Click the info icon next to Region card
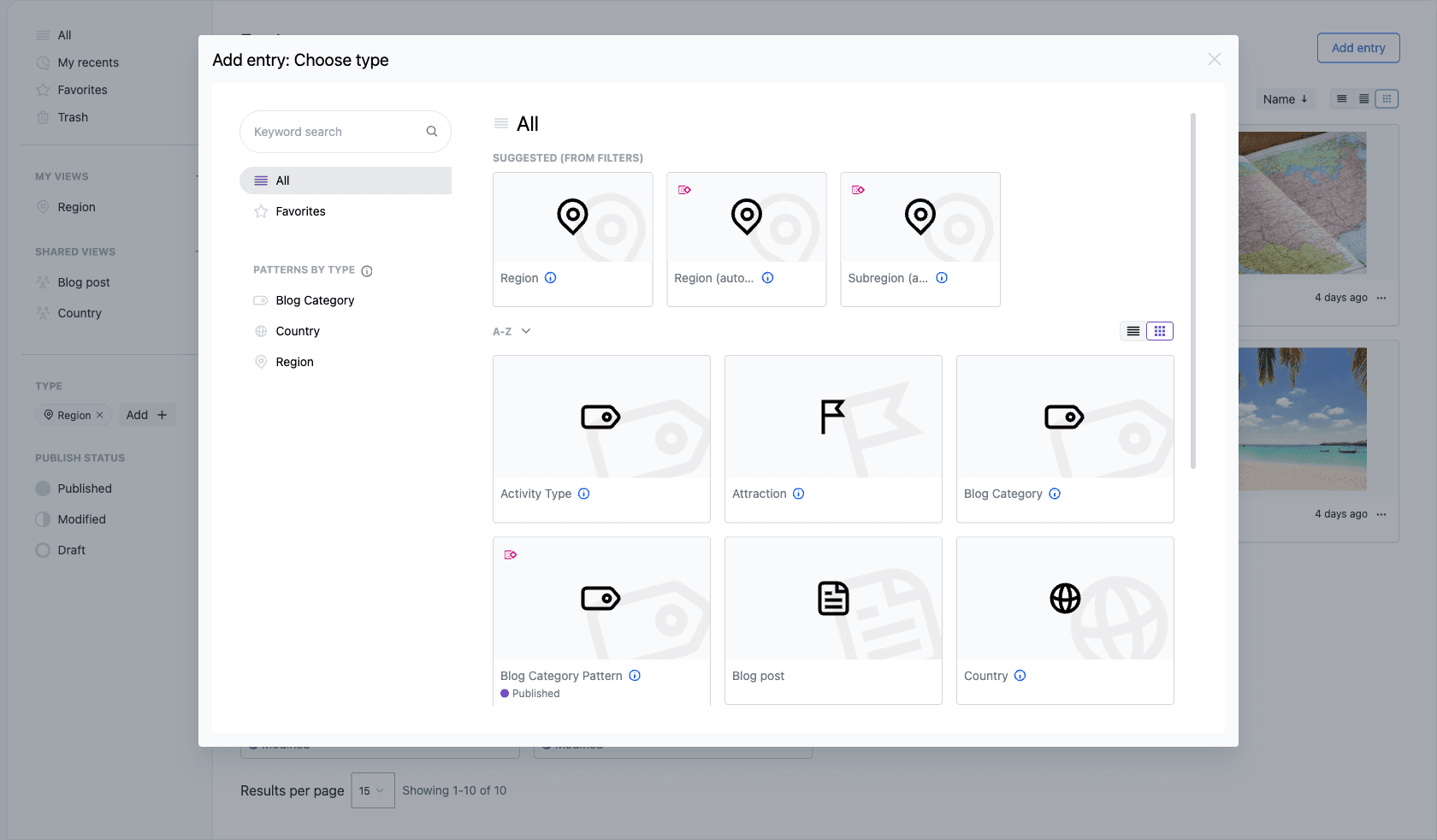 (551, 278)
